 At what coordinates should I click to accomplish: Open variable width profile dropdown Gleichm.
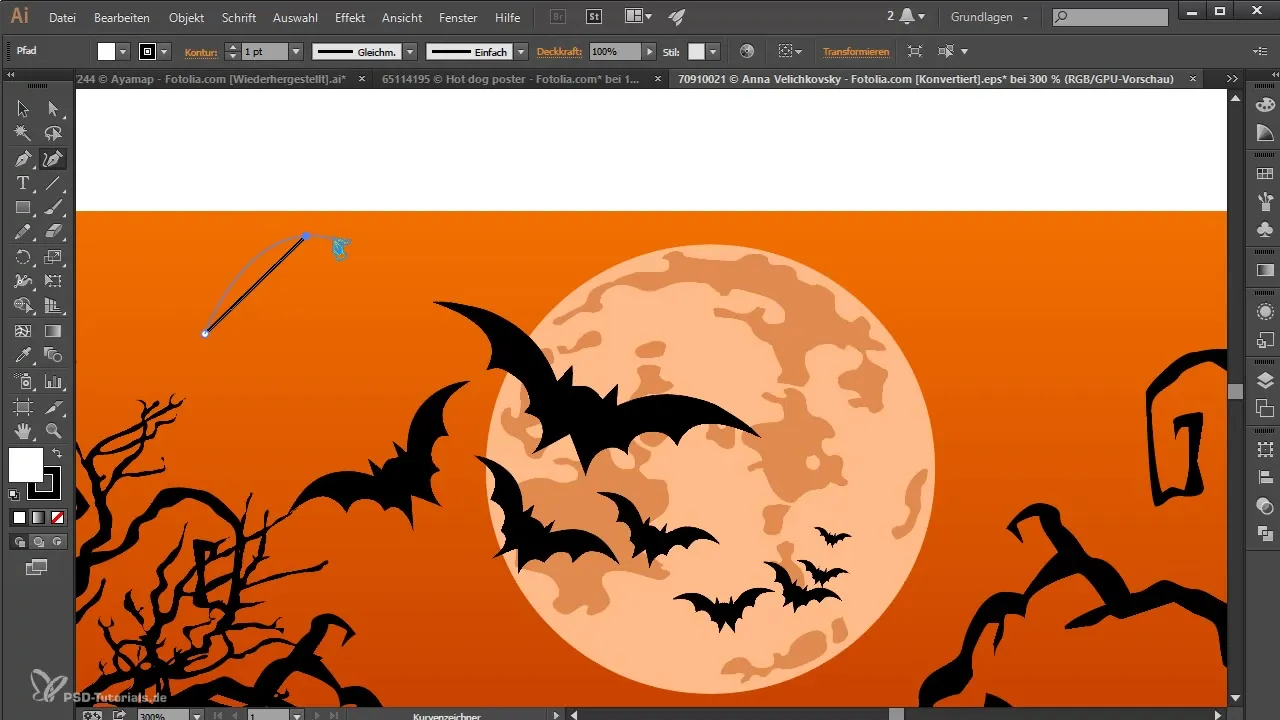coord(410,51)
